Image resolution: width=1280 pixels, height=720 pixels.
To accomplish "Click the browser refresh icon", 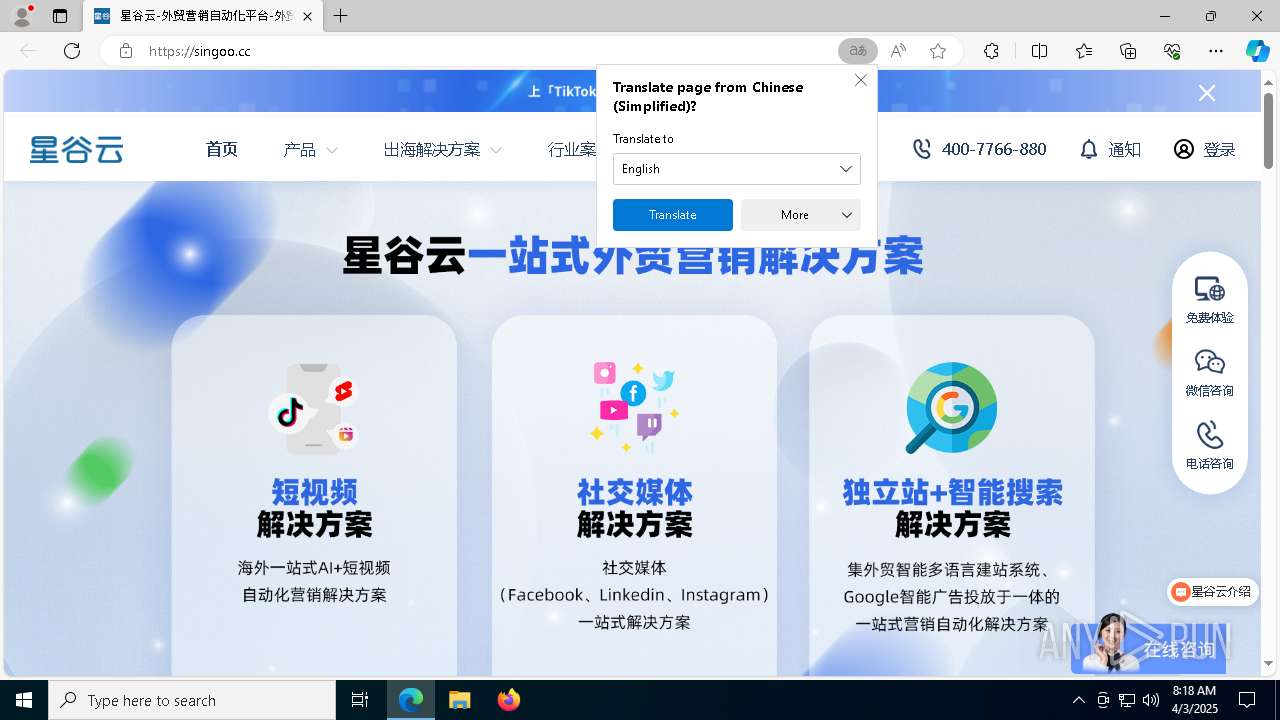I will [x=72, y=51].
